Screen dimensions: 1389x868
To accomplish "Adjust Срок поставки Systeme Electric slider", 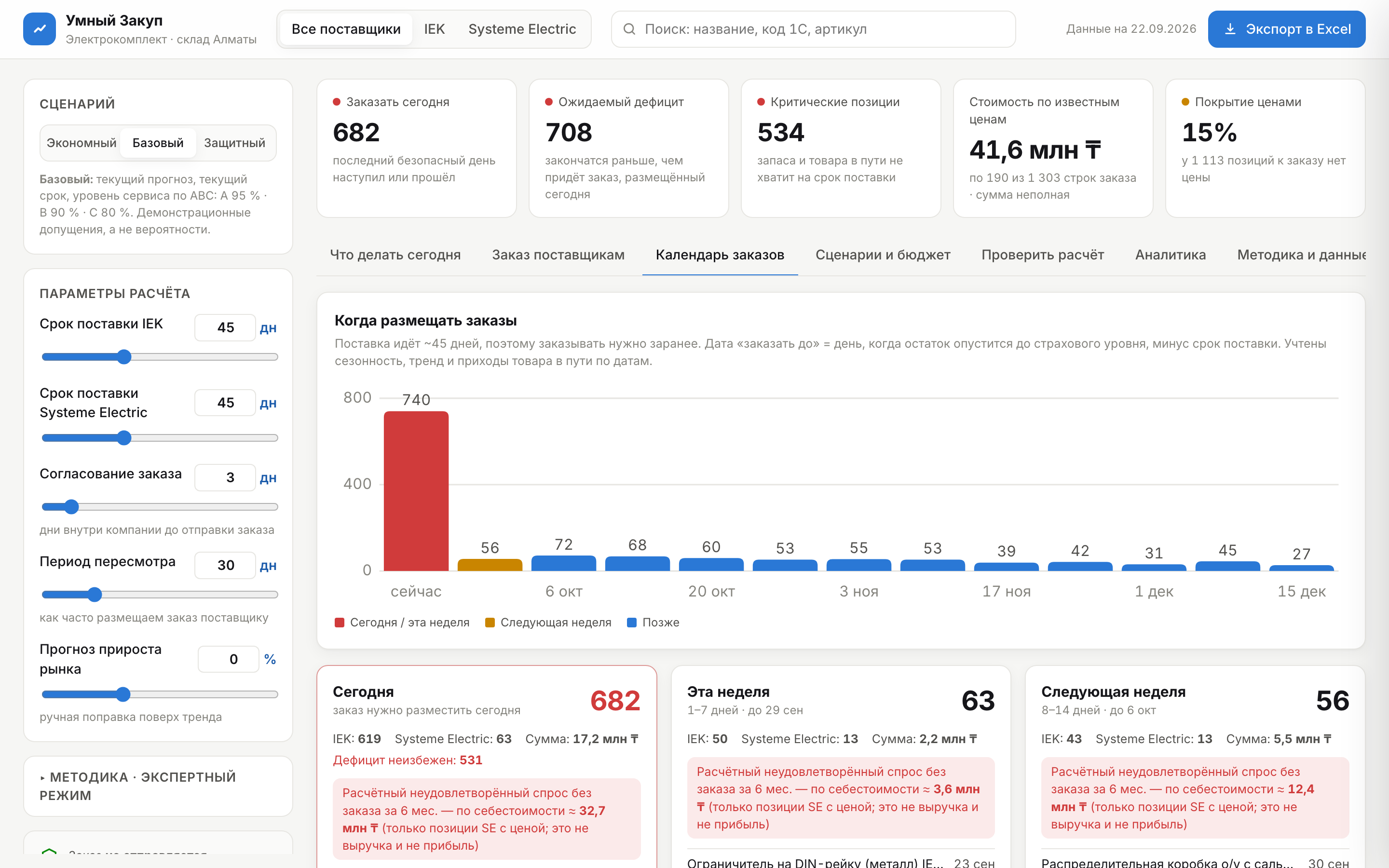I will pyautogui.click(x=160, y=438).
